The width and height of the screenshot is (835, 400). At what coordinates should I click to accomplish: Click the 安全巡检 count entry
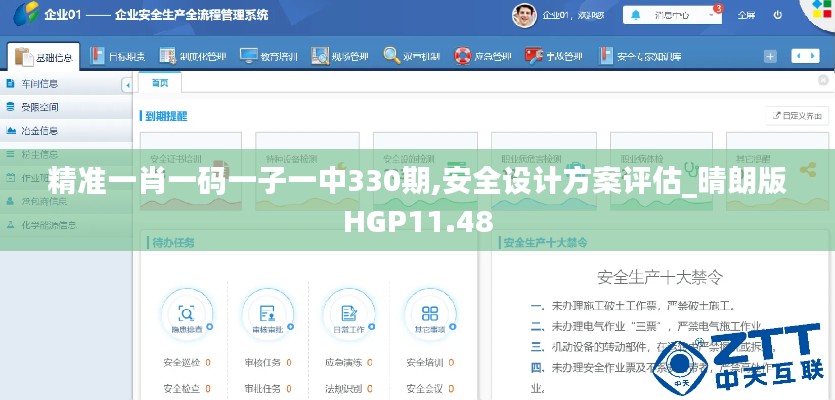[x=187, y=363]
